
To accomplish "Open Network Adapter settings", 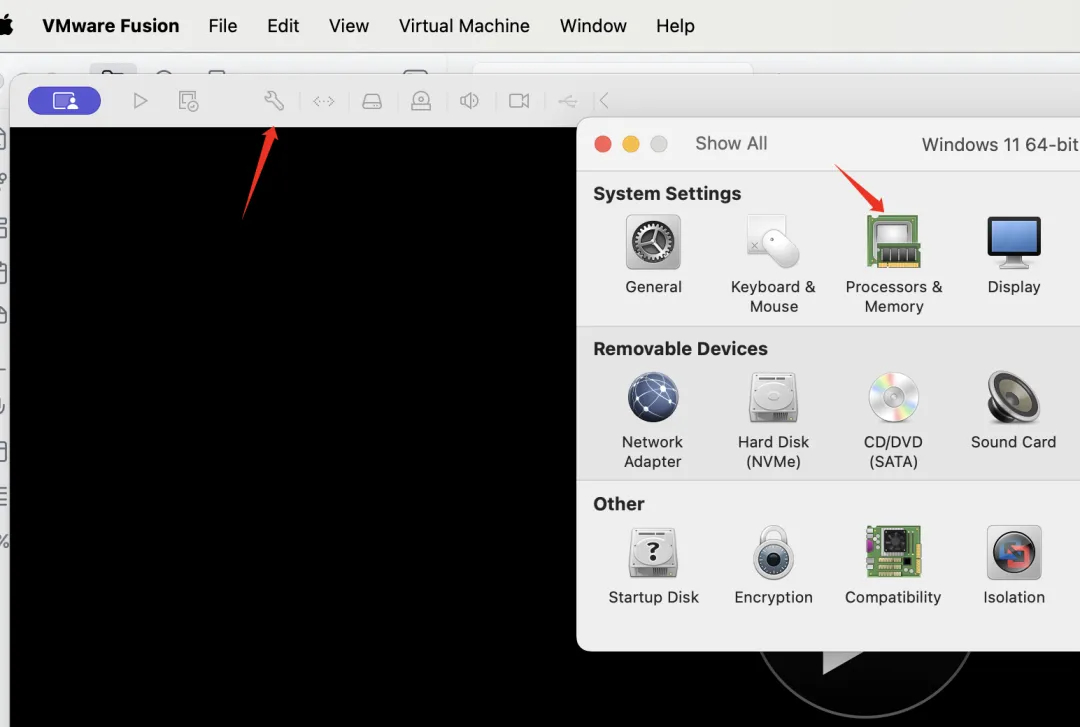I will 652,420.
